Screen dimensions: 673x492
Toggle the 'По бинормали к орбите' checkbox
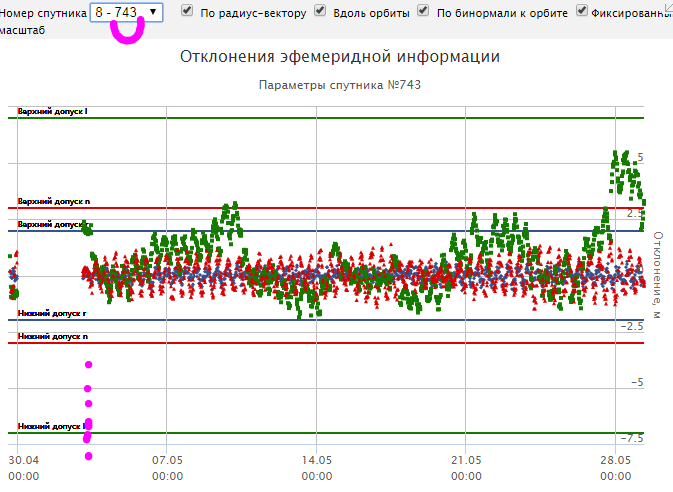point(423,11)
